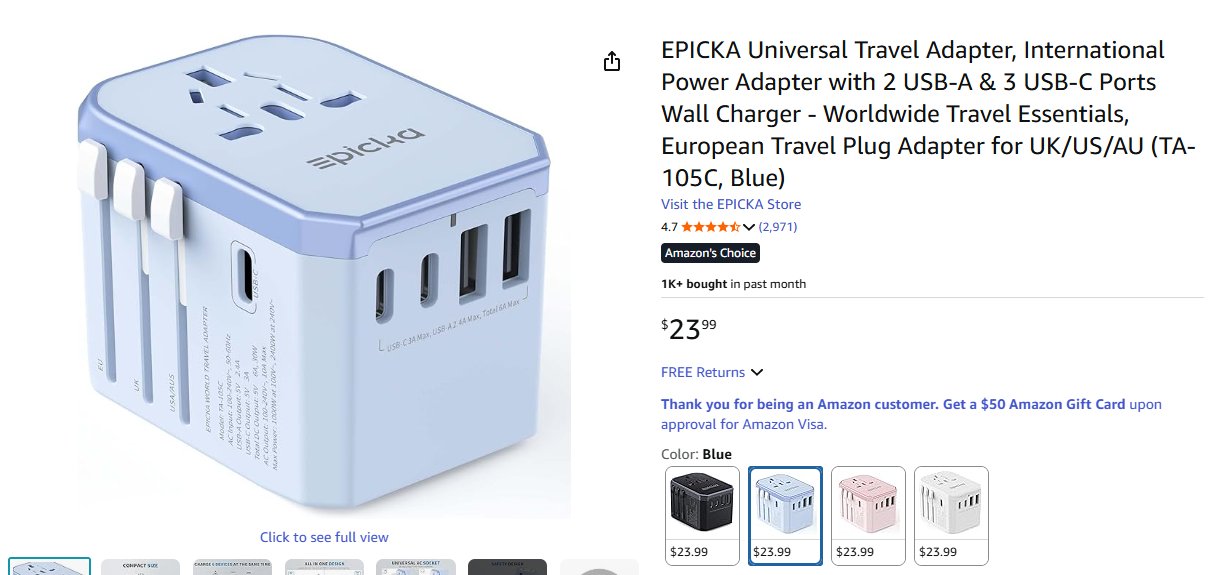
Task: Click the orange star rating icons
Action: pyautogui.click(x=711, y=227)
